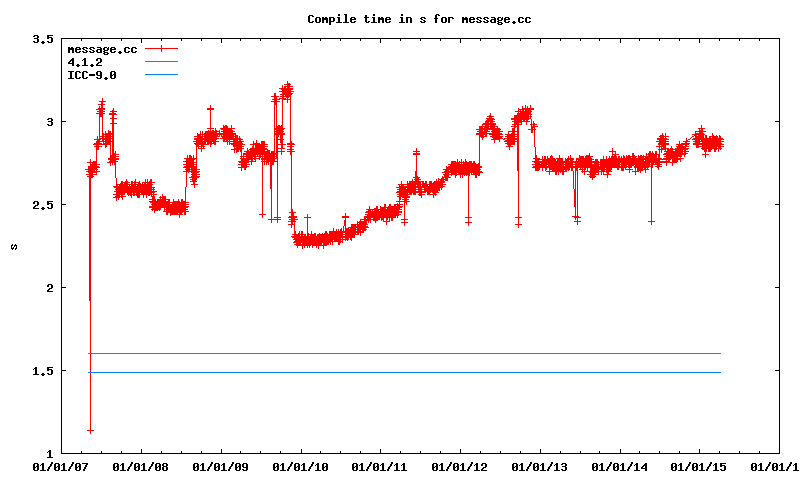
Task: Click the '01/01/07' x-axis date label
Action: pos(61,466)
